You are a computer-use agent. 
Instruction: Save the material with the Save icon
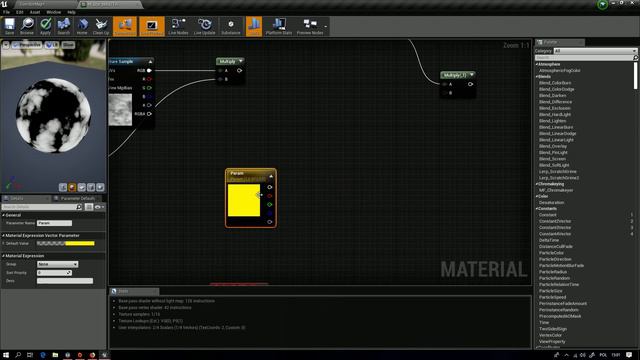click(9, 27)
